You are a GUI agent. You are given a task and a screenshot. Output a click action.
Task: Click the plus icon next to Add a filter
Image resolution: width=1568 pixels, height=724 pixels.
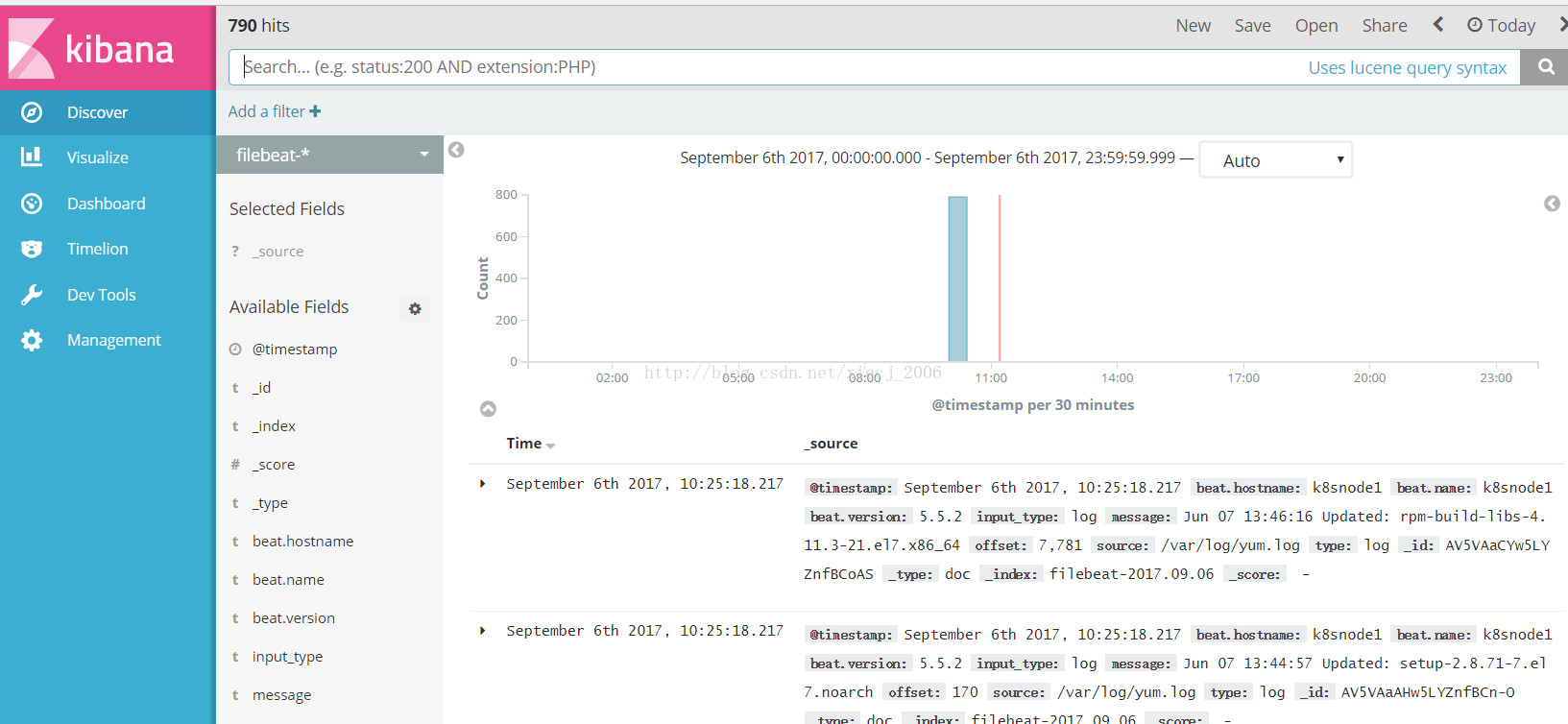pyautogui.click(x=315, y=111)
